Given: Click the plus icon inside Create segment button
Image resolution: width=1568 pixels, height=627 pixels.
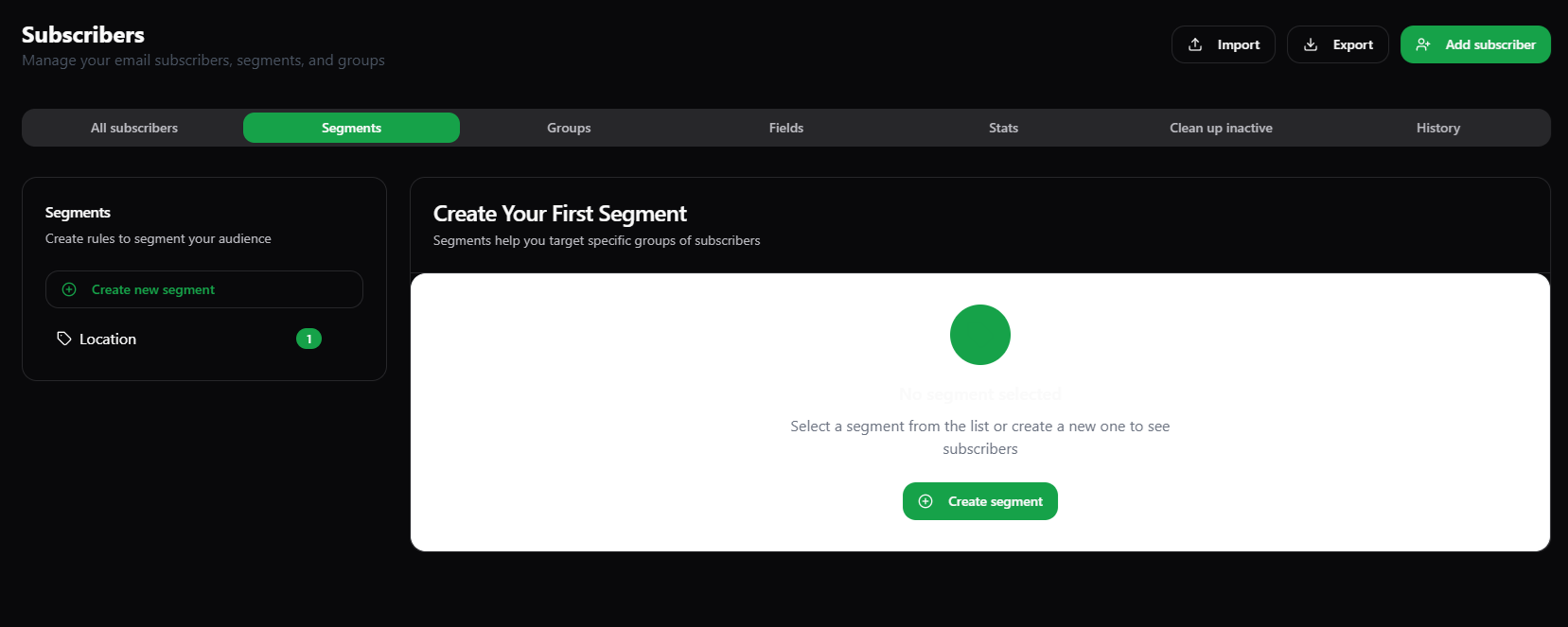Looking at the screenshot, I should (925, 501).
